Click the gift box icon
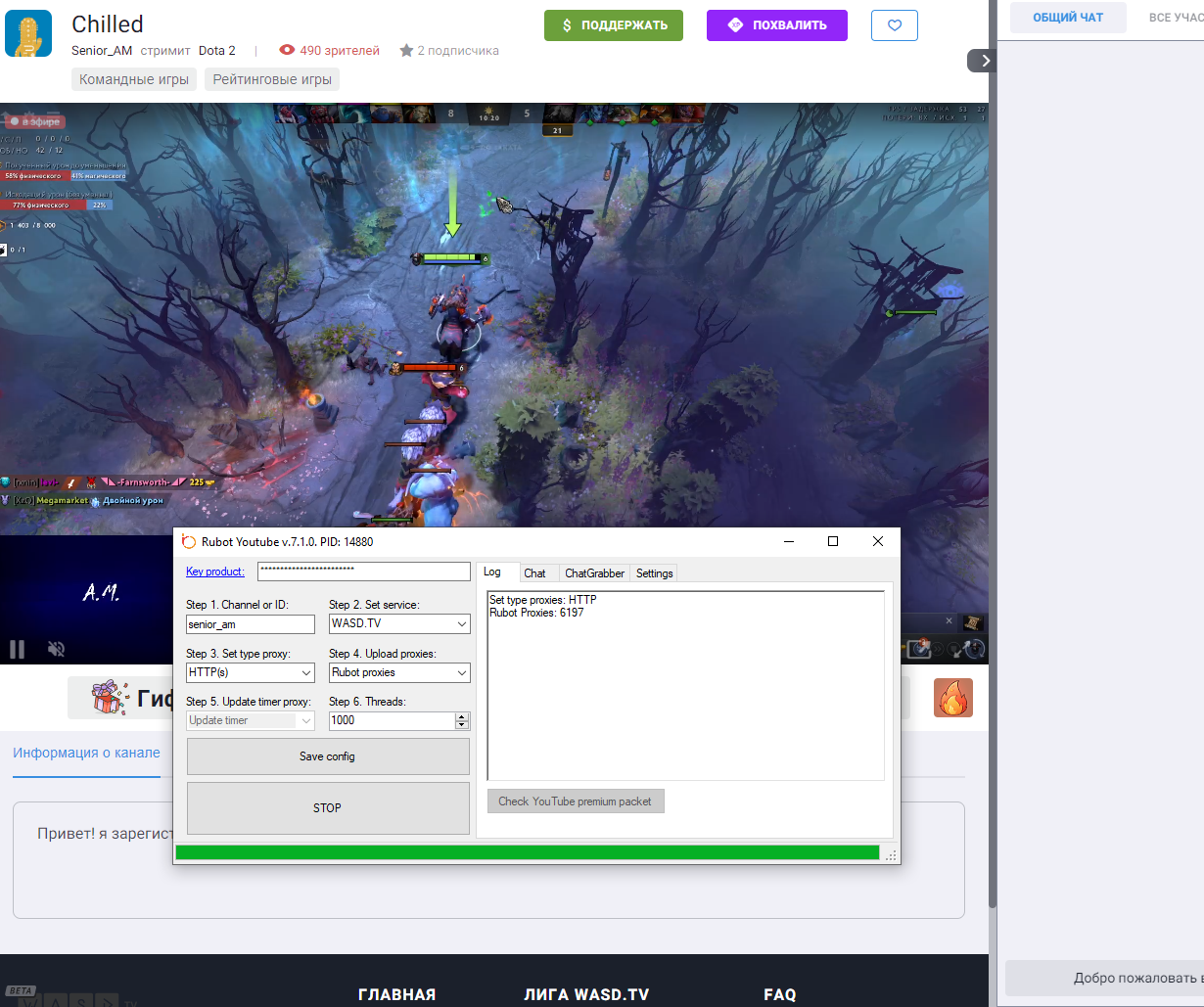The width and height of the screenshot is (1204, 1007). point(108,697)
